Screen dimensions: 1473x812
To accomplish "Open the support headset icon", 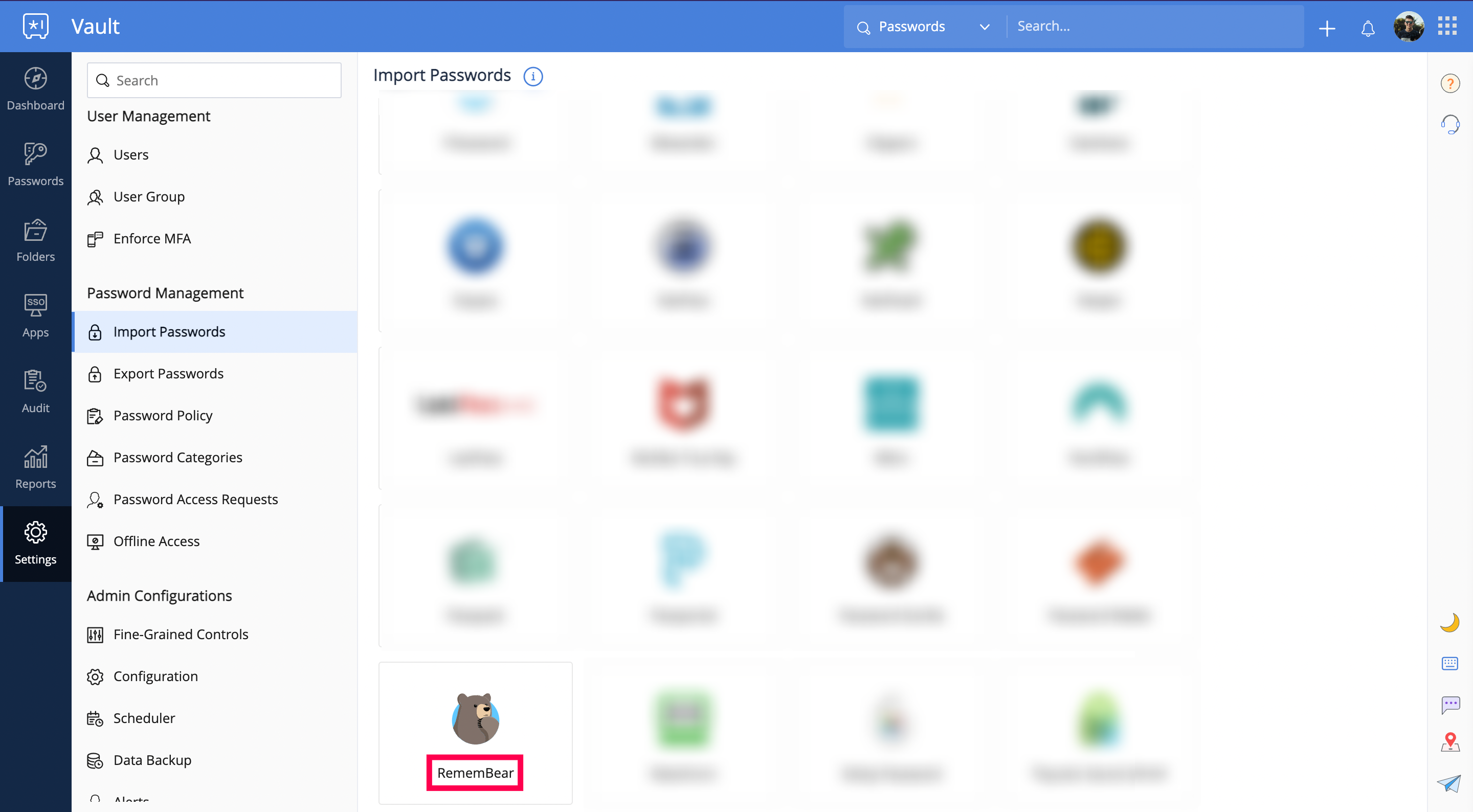I will pyautogui.click(x=1449, y=125).
